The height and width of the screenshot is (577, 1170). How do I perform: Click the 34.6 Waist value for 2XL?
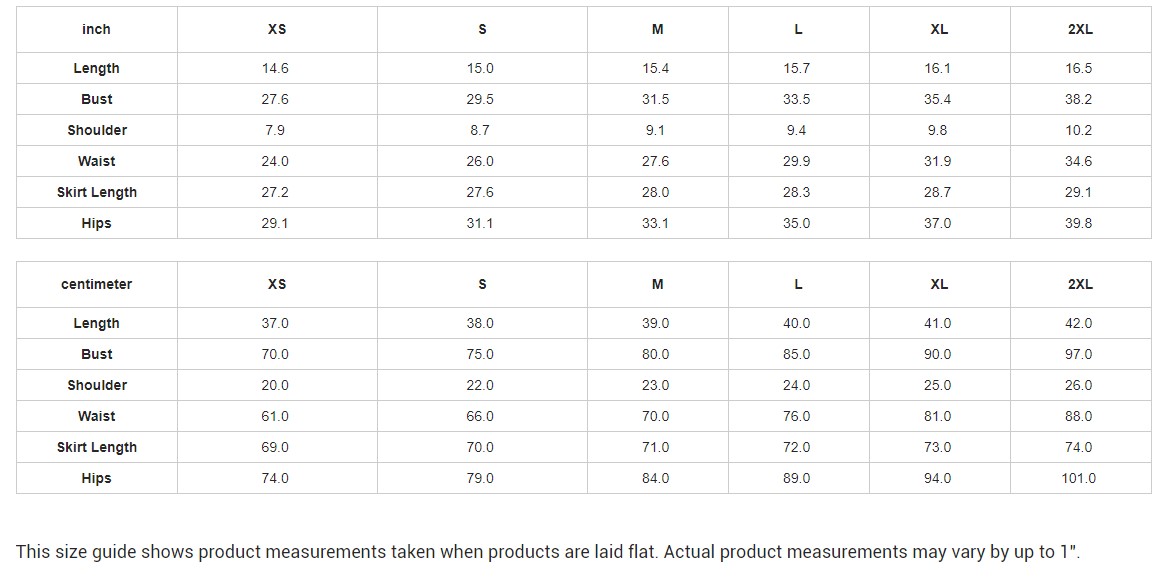click(1079, 161)
